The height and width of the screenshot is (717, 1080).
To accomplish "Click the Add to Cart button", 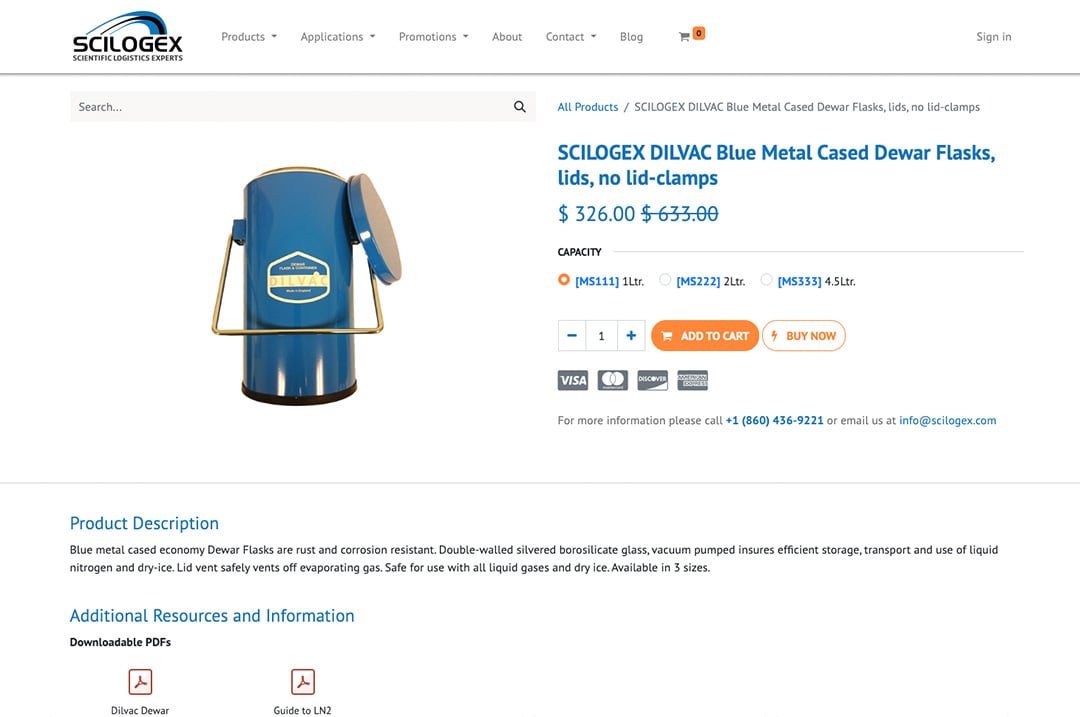I will click(705, 335).
